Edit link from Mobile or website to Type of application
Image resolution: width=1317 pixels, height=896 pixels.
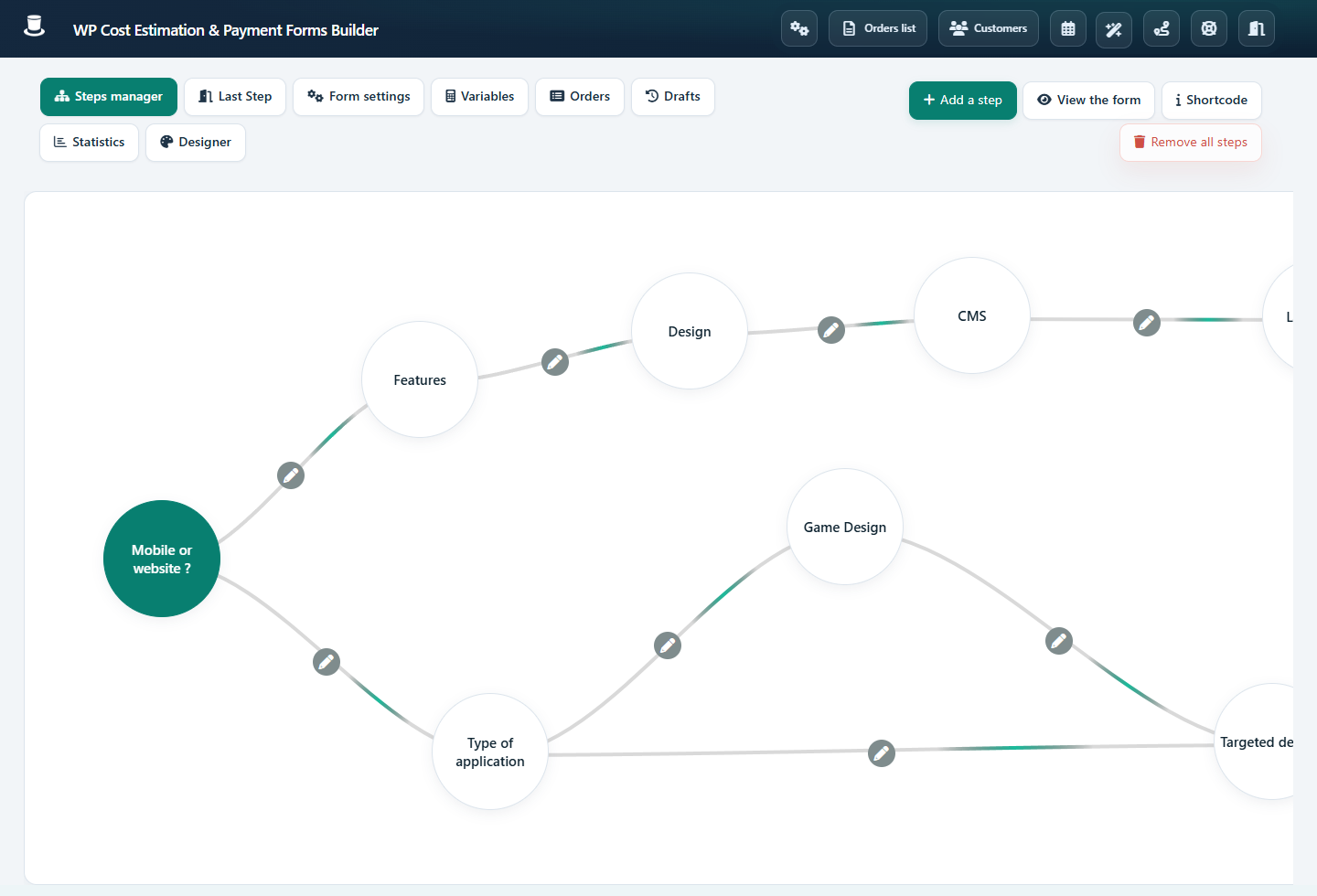tap(327, 662)
